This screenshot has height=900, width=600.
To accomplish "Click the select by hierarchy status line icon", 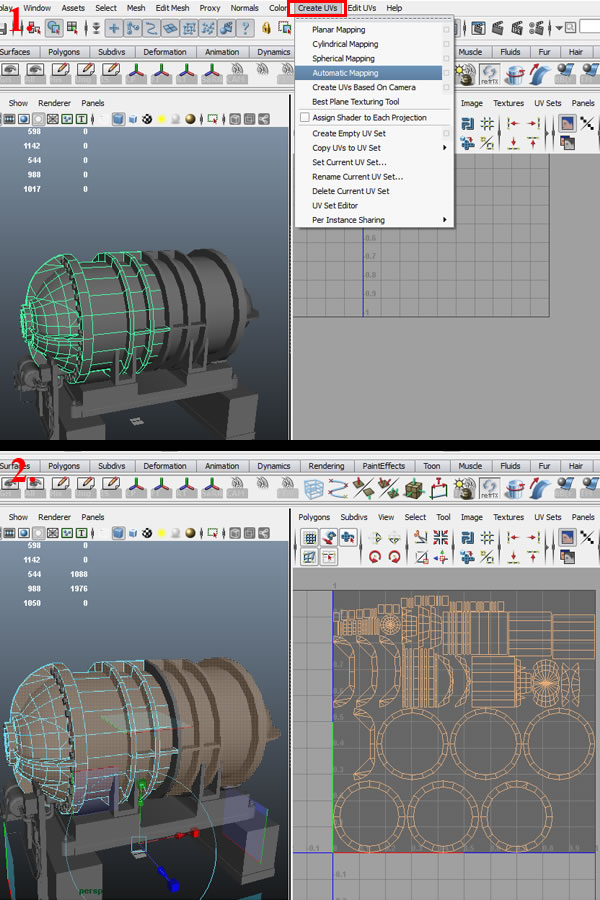I will click(34, 28).
